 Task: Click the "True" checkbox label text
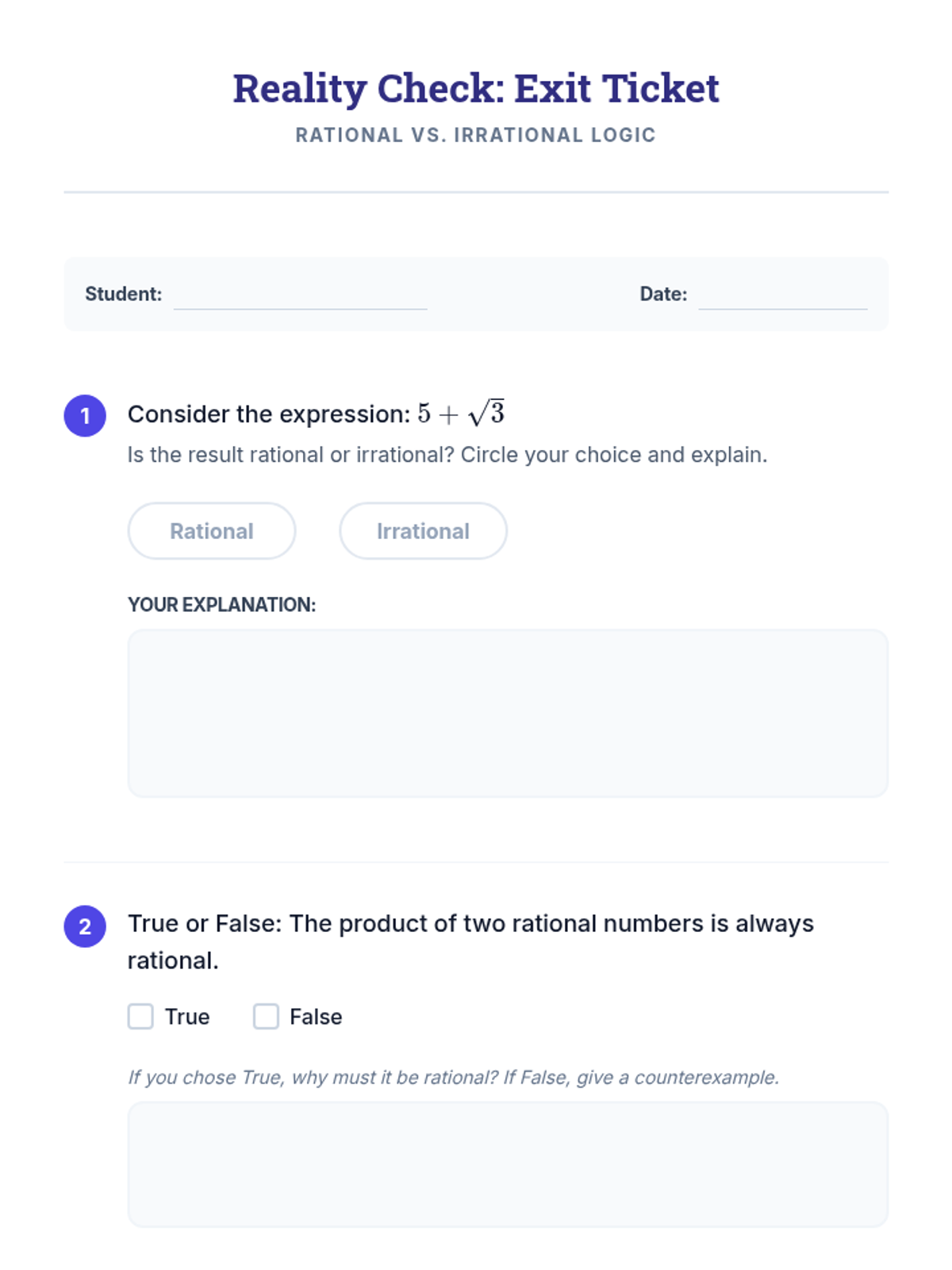pyautogui.click(x=187, y=1017)
